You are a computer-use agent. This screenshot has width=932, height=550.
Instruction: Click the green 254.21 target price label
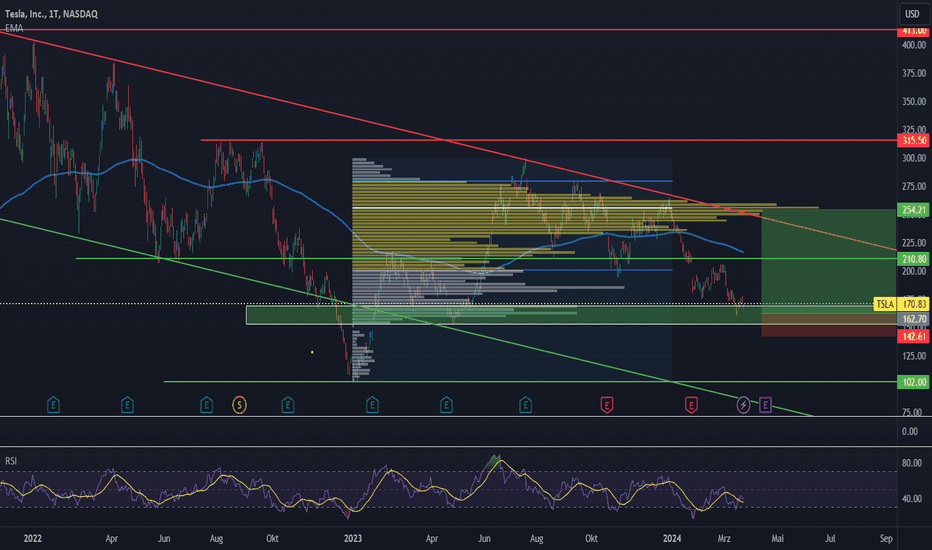tap(914, 210)
